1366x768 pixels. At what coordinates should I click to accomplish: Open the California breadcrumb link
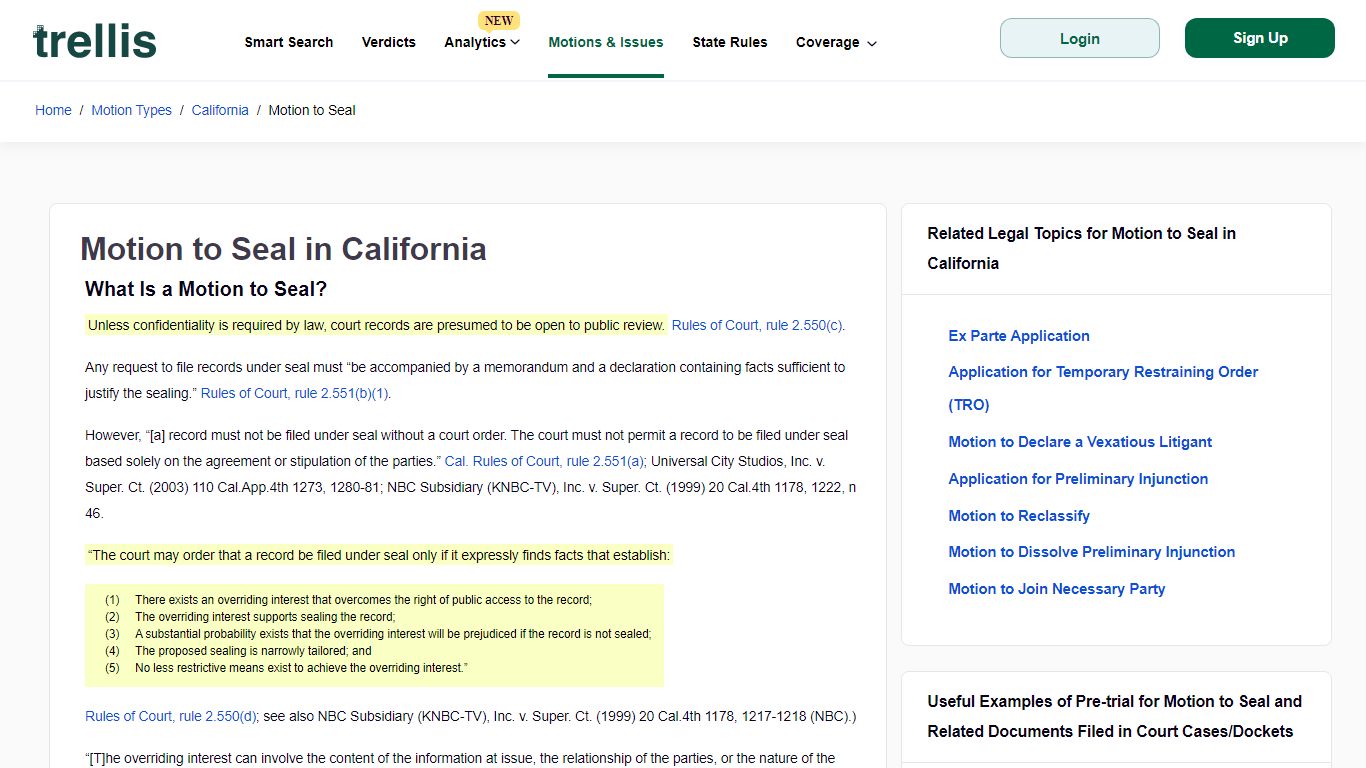[220, 110]
